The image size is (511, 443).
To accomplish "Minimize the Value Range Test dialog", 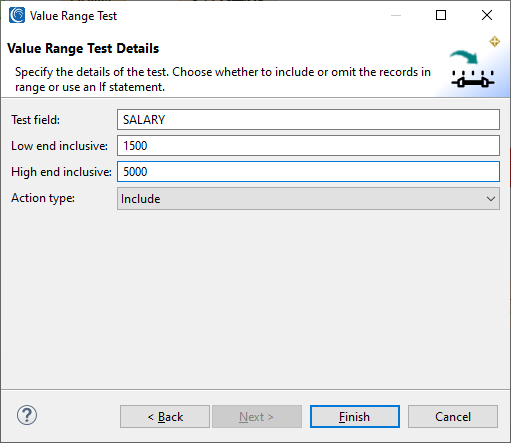I will tap(396, 15).
